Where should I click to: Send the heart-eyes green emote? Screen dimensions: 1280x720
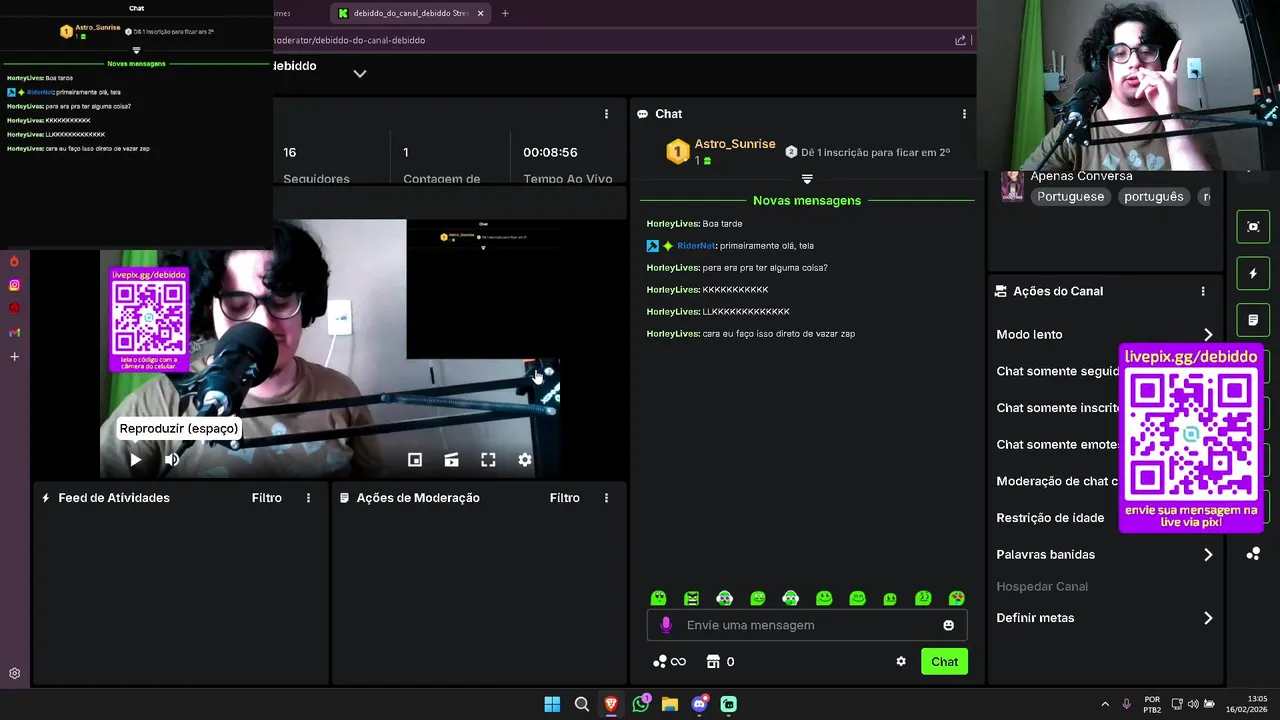(x=957, y=598)
